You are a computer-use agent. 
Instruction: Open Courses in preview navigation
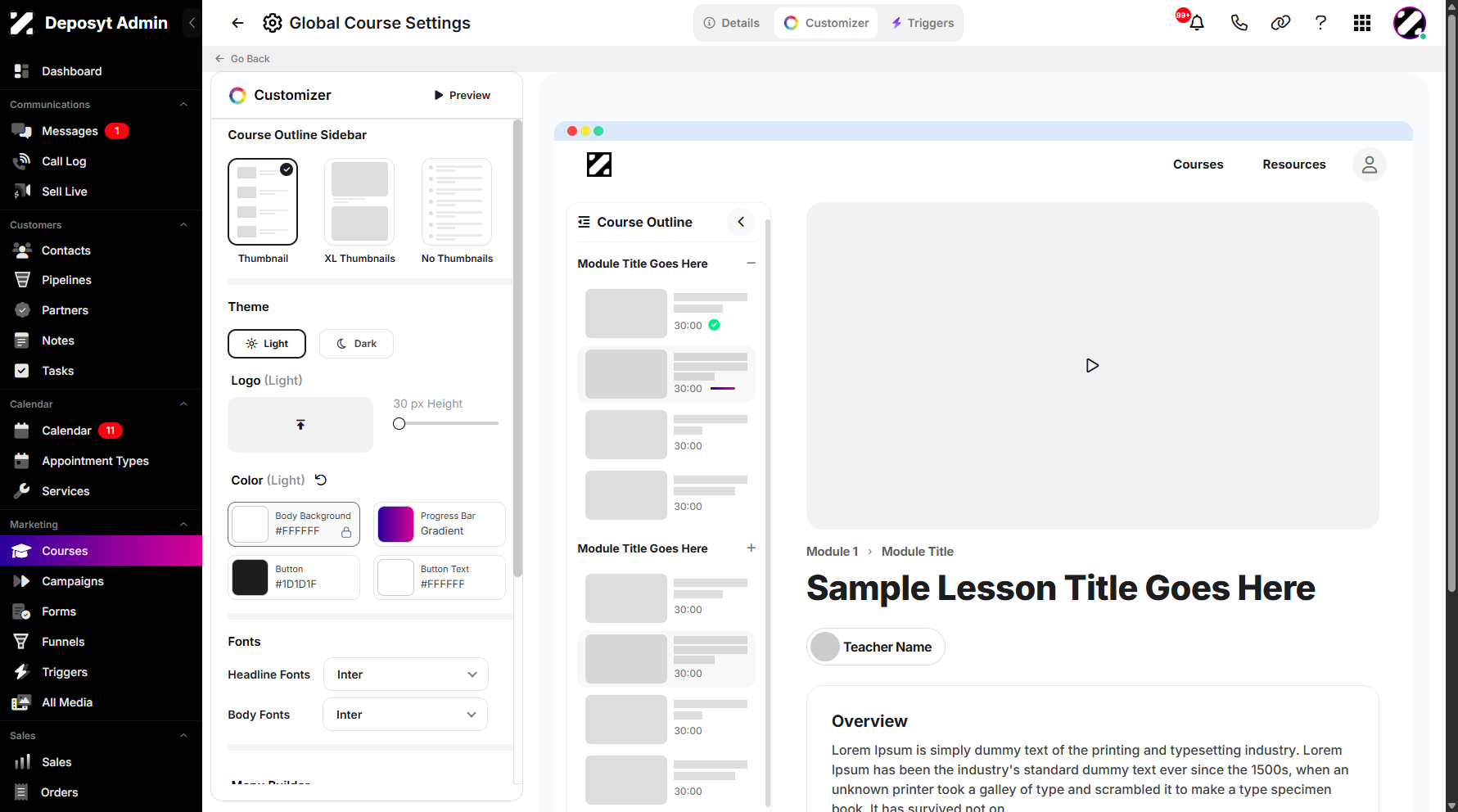coord(1198,165)
